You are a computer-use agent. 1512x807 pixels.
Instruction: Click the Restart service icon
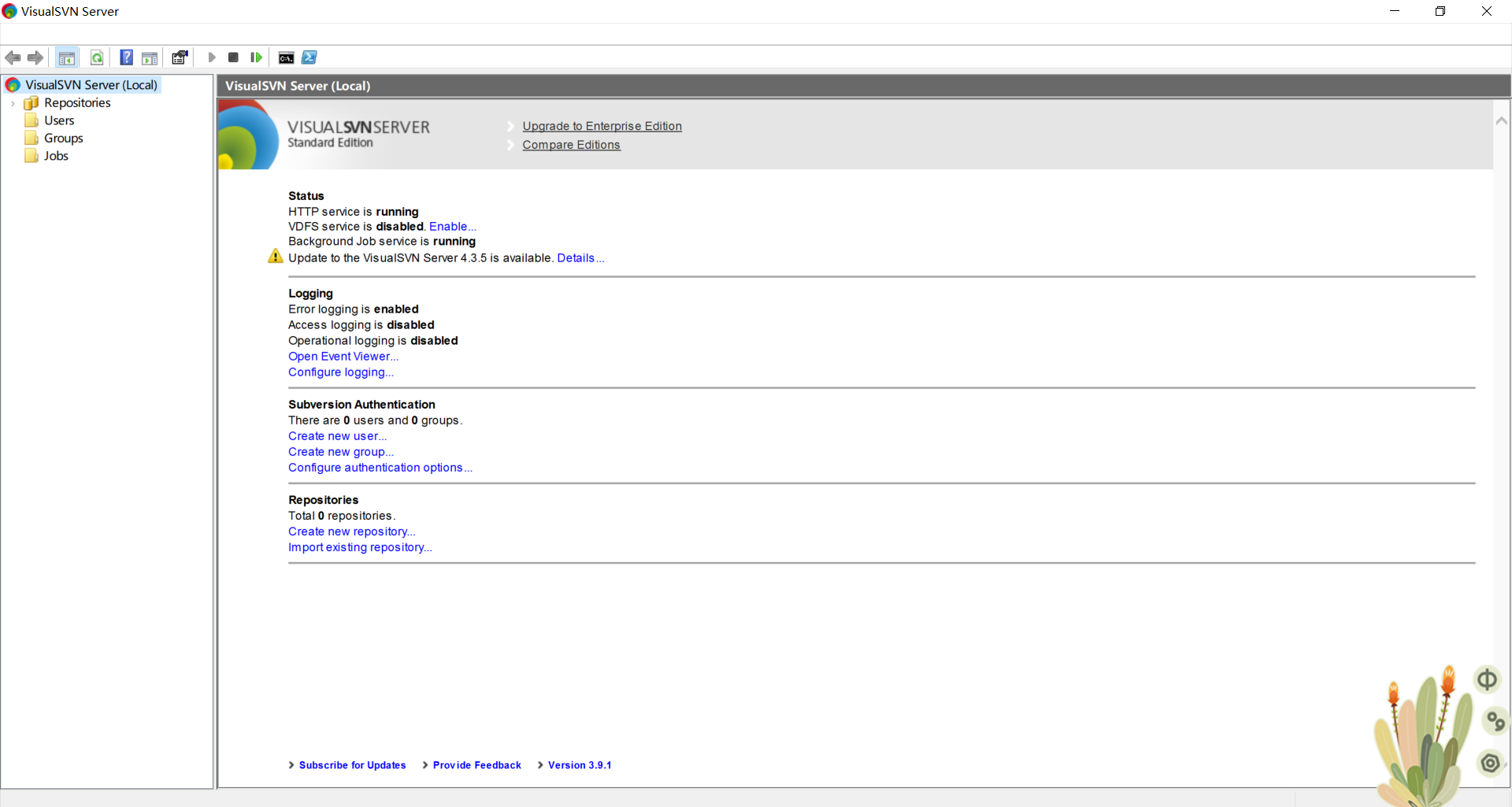(x=256, y=57)
